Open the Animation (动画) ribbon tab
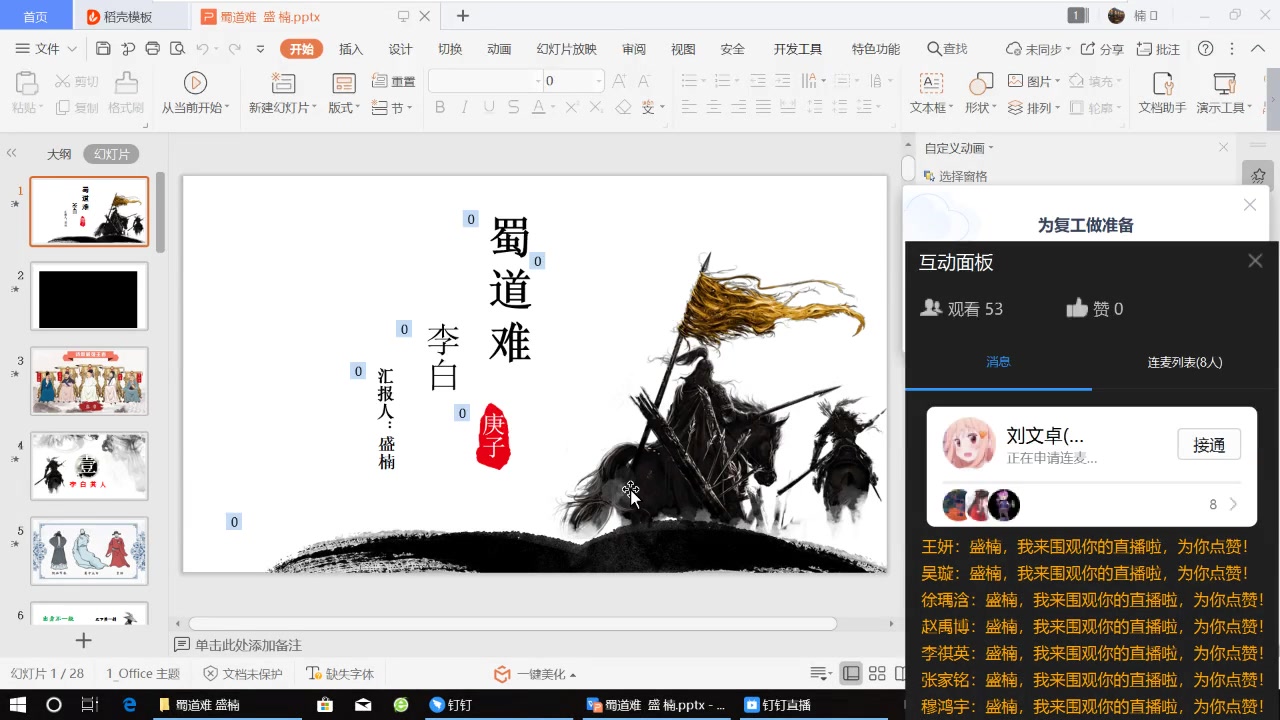Viewport: 1280px width, 720px height. tap(499, 49)
